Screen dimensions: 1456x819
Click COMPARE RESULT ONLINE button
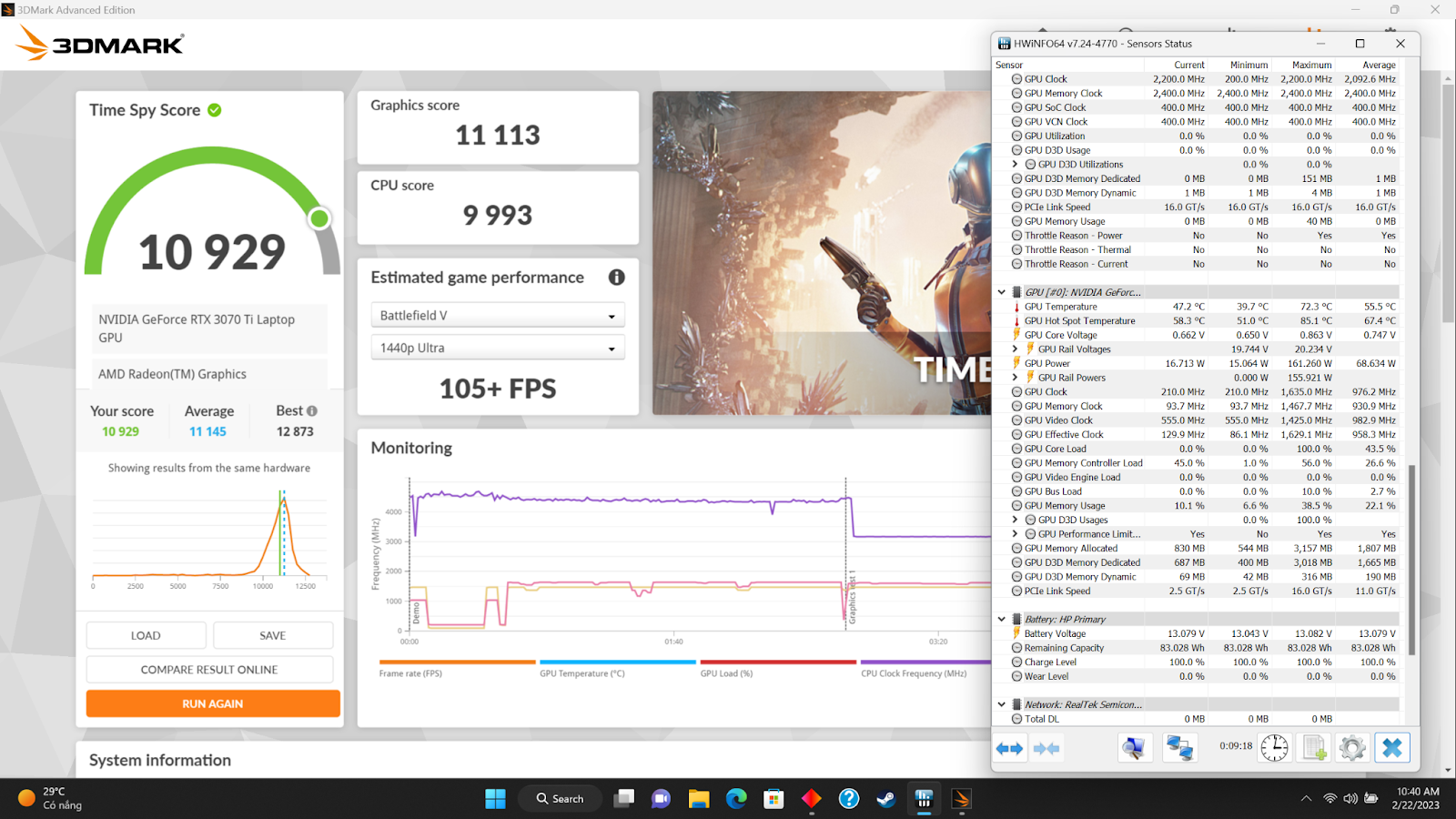click(209, 669)
